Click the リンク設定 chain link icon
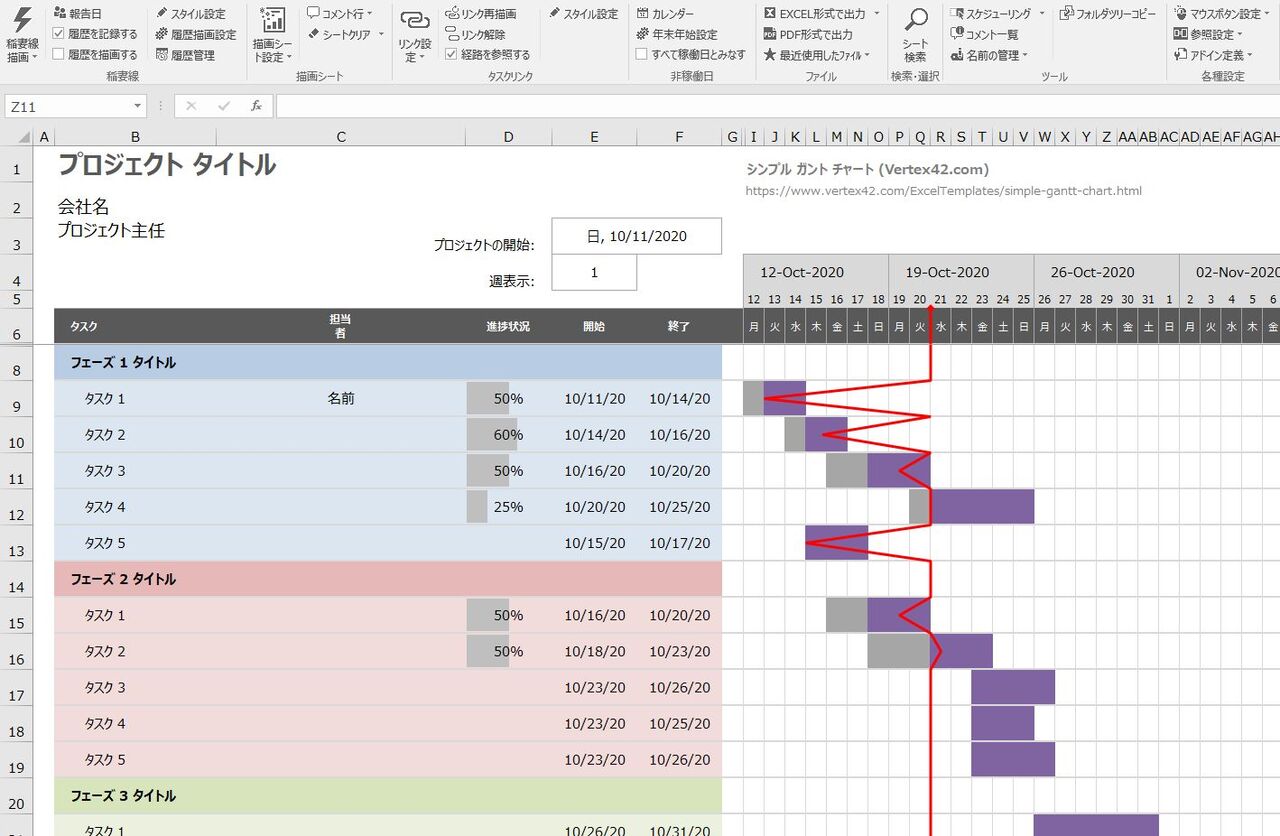Viewport: 1280px width, 836px height. click(x=413, y=20)
